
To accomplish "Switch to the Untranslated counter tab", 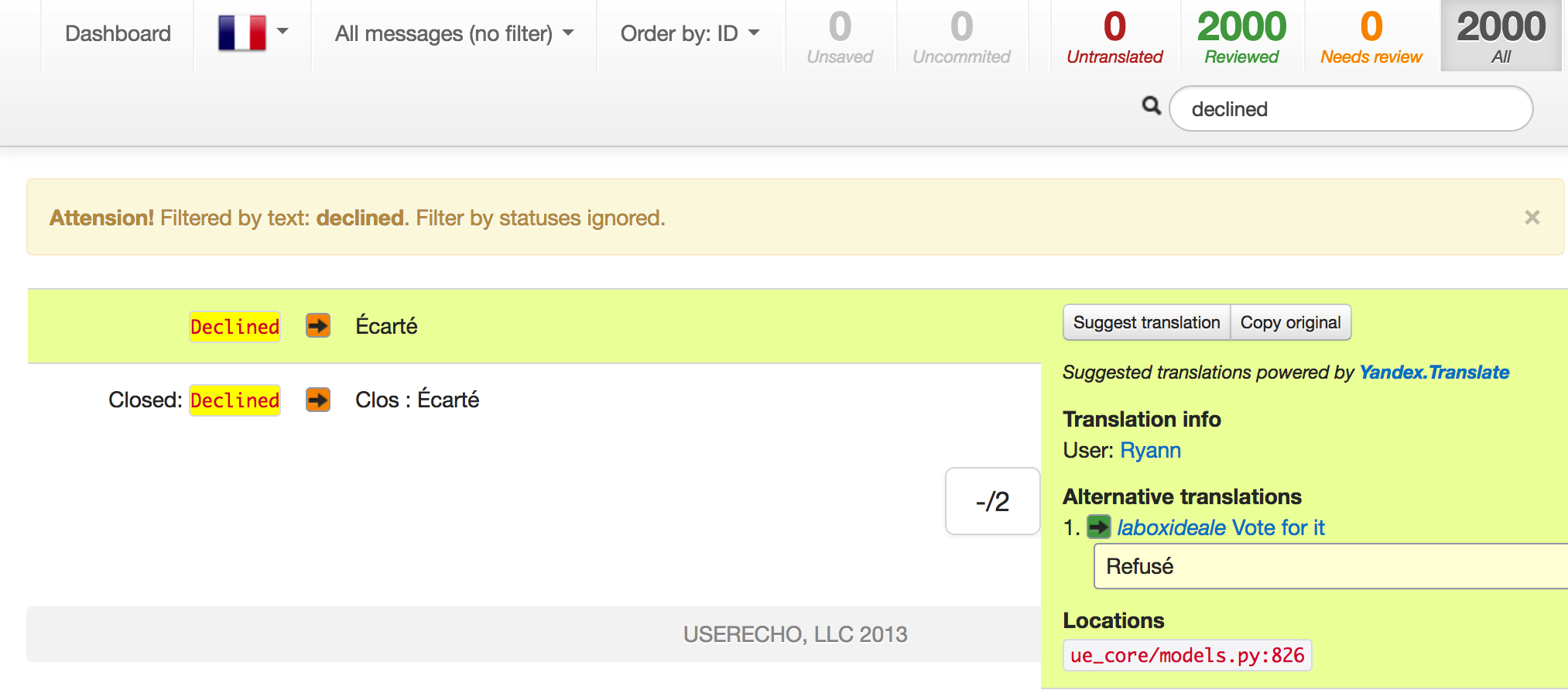I will coord(1114,36).
